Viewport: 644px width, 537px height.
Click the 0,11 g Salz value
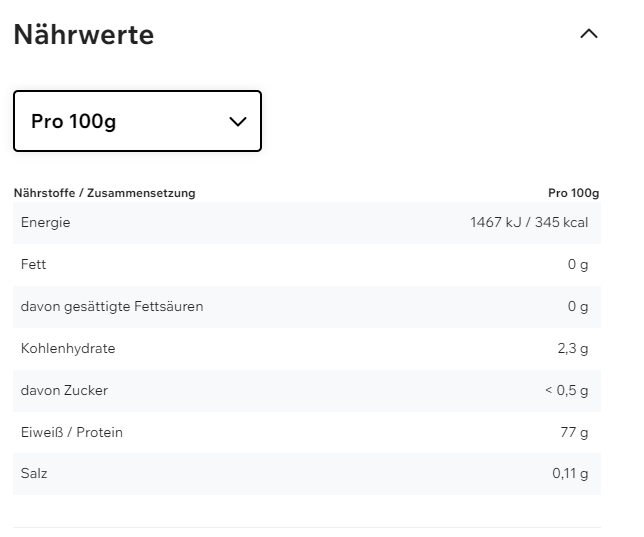[x=570, y=473]
